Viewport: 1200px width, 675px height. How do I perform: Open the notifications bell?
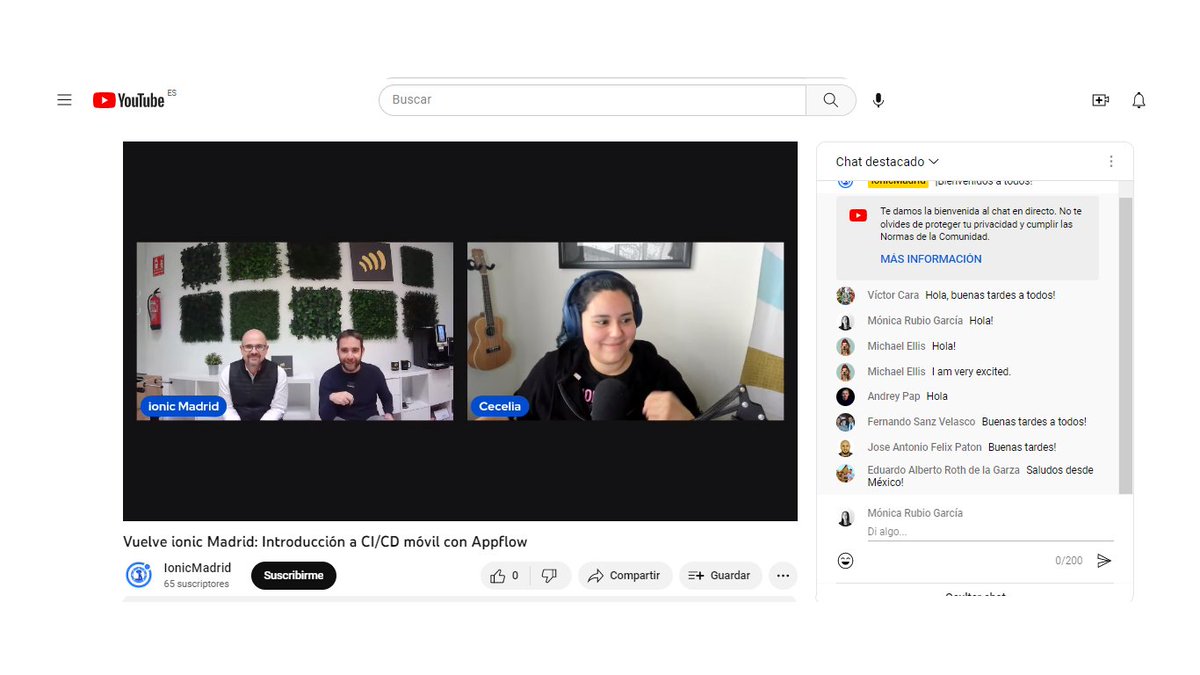1138,100
